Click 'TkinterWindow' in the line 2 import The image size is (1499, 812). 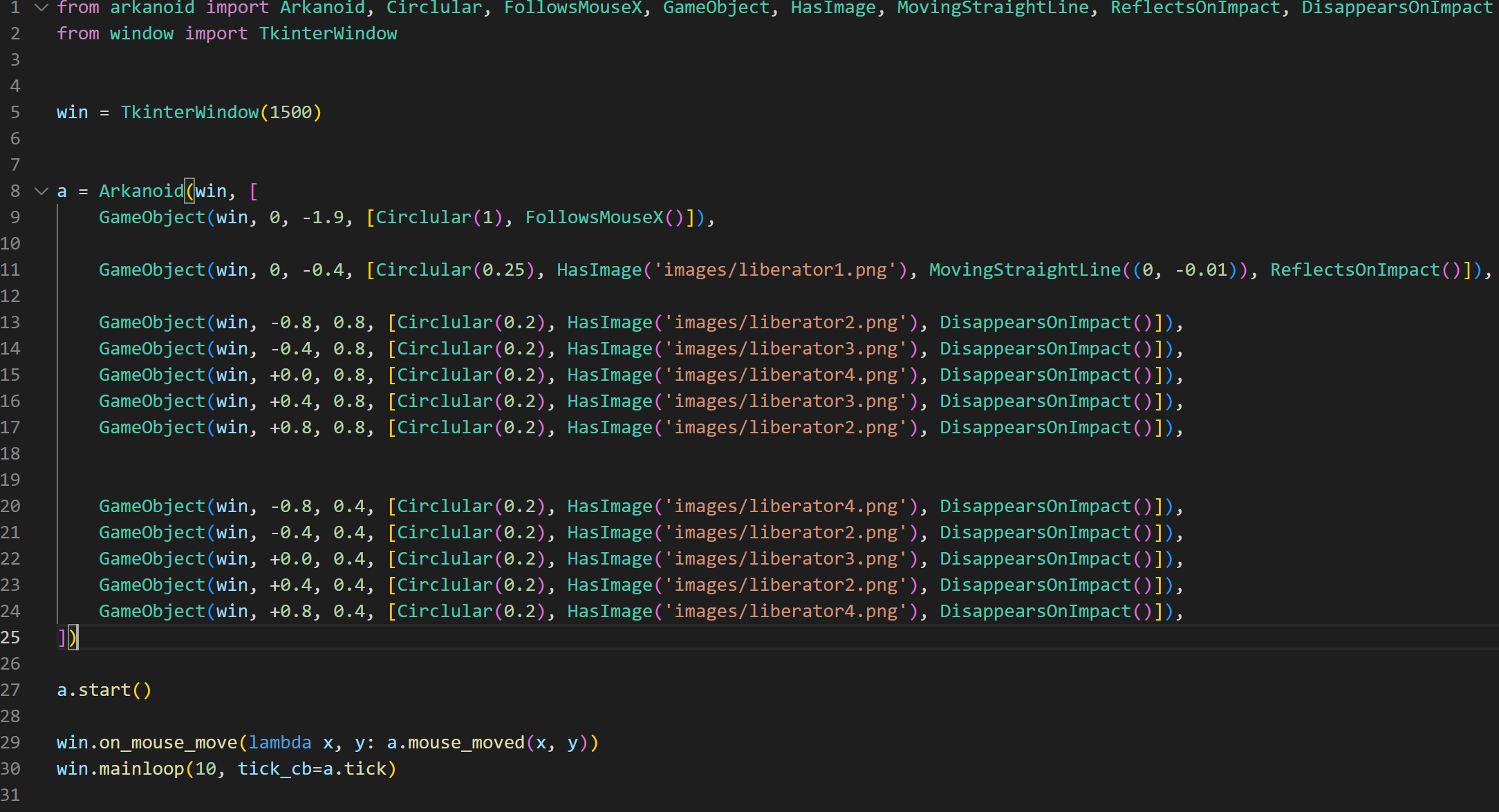pos(328,34)
